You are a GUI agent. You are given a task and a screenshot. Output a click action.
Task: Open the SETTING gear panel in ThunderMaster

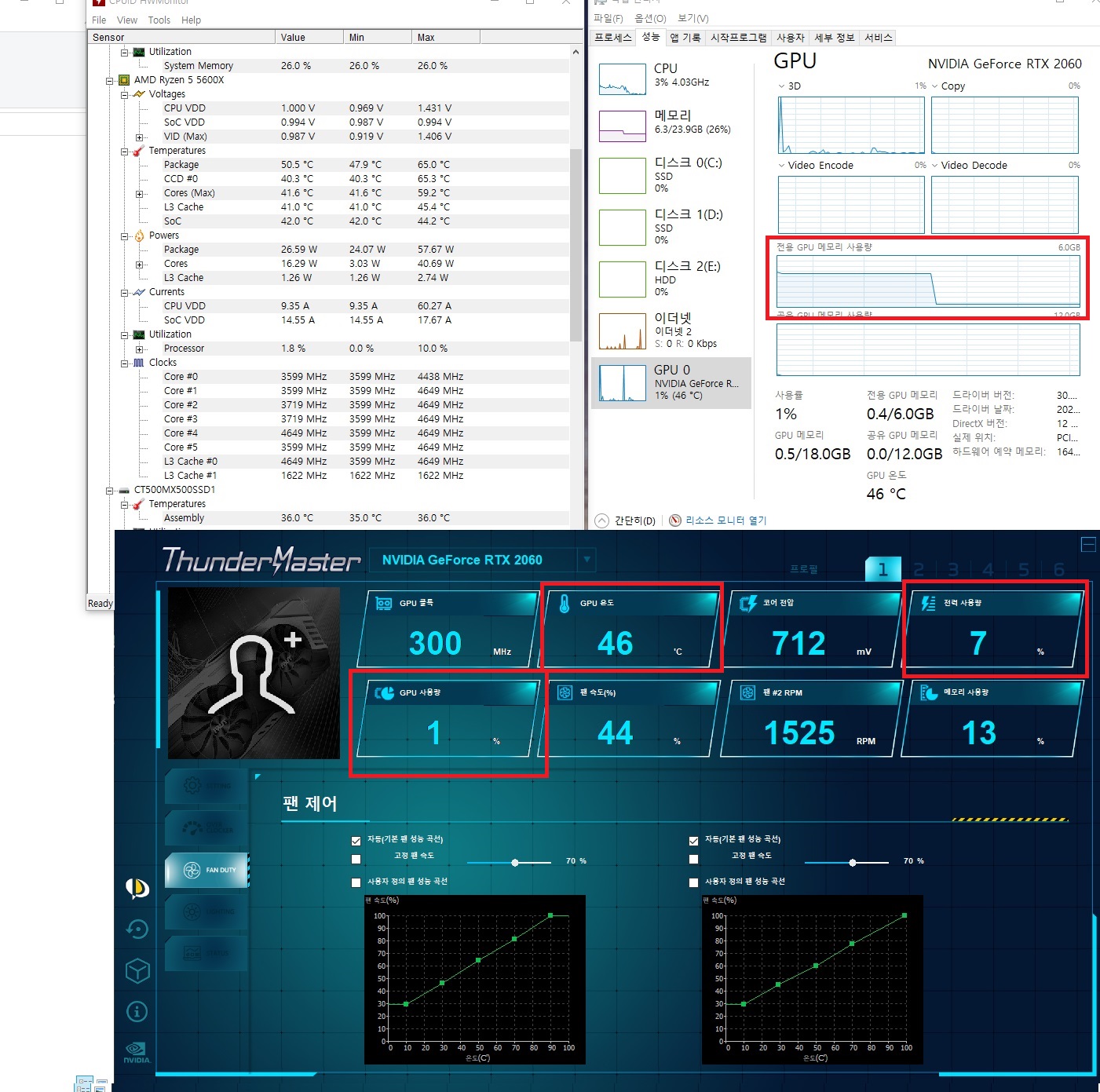click(206, 785)
